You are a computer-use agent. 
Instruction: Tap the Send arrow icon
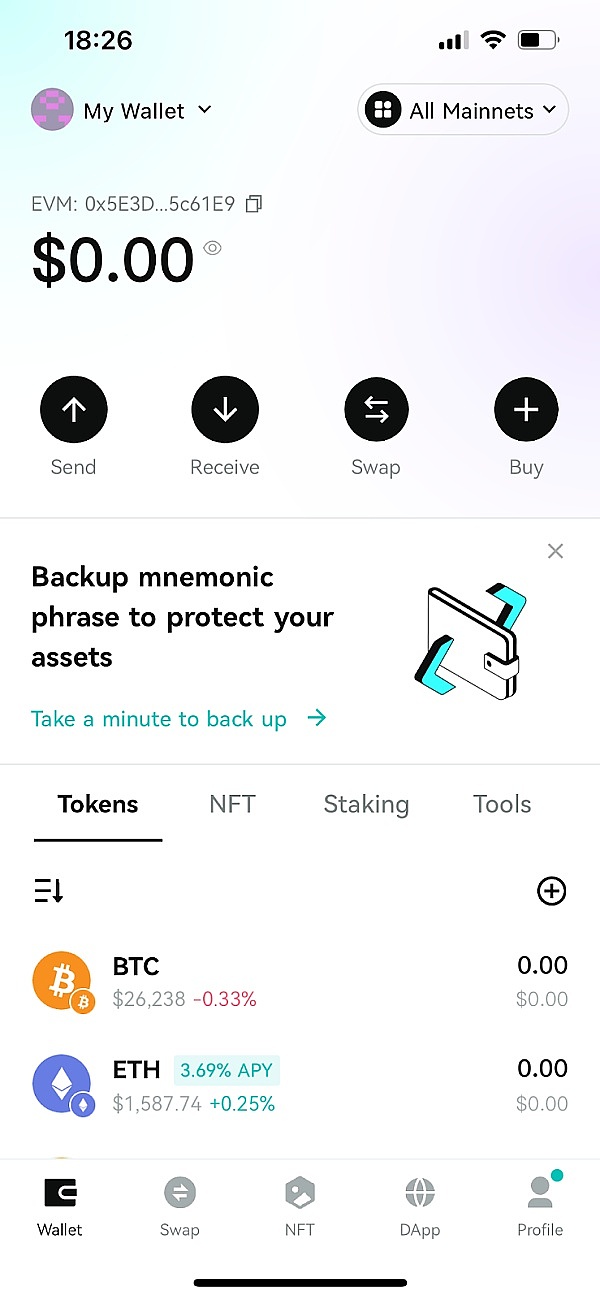point(74,410)
